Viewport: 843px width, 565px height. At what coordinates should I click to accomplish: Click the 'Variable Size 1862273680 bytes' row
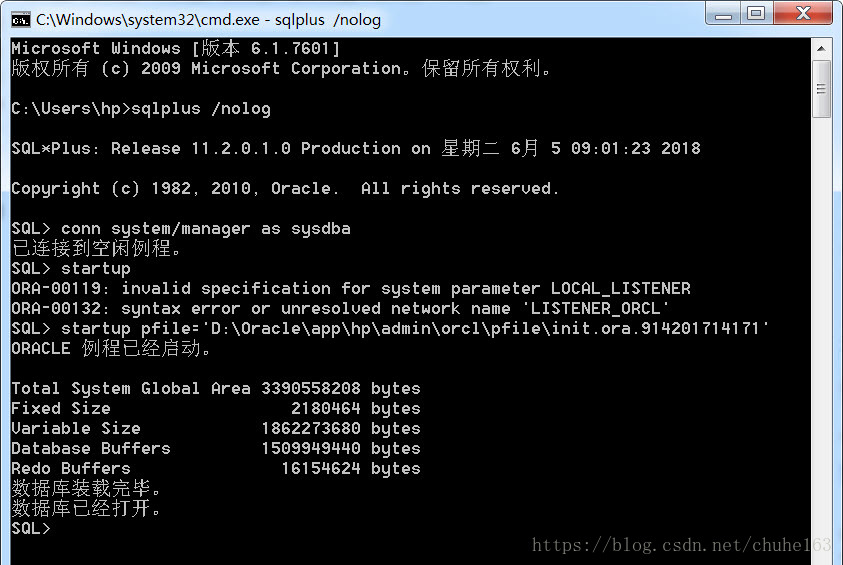tap(216, 428)
